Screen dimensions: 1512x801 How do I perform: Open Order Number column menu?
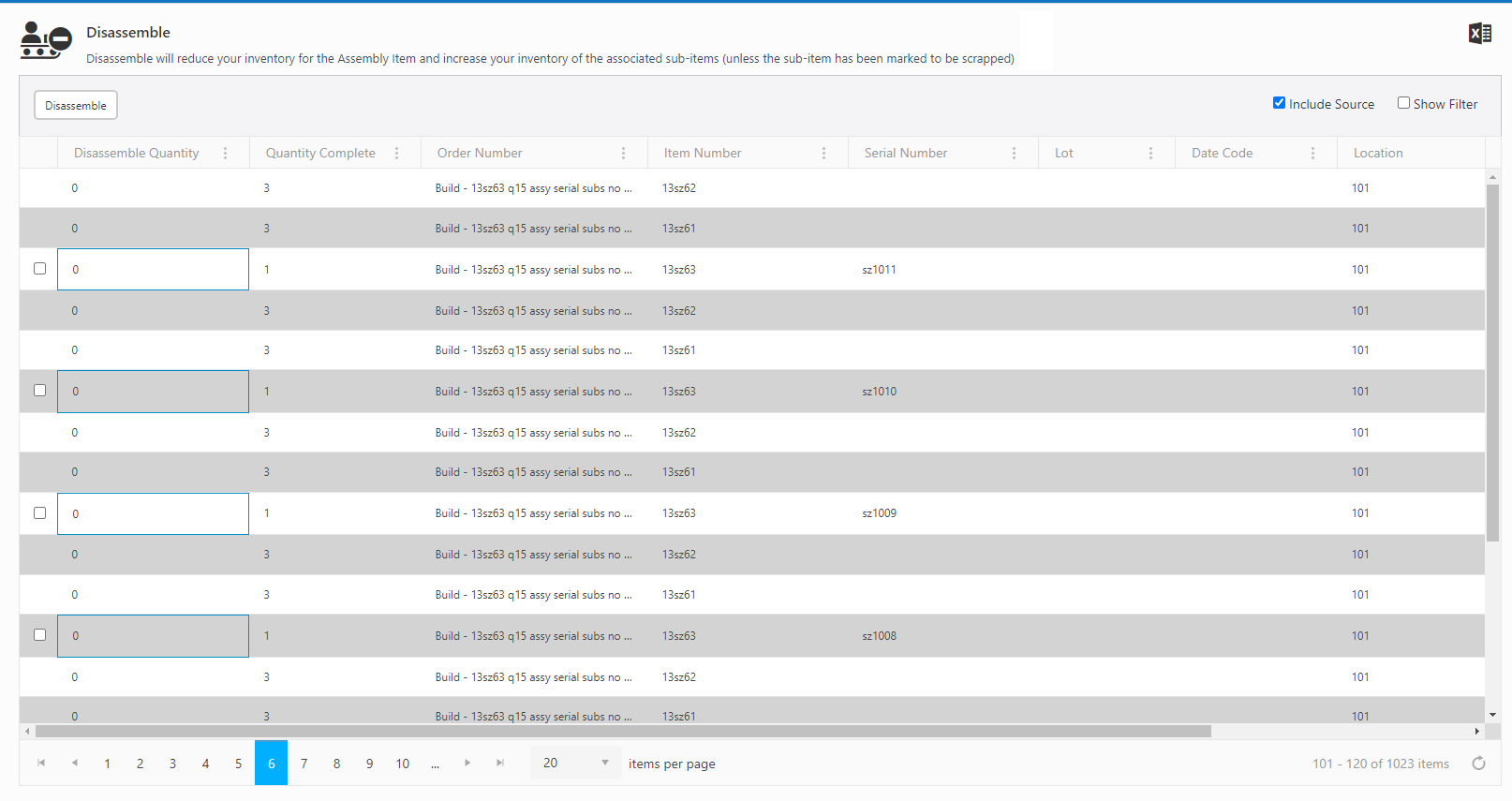(x=623, y=153)
